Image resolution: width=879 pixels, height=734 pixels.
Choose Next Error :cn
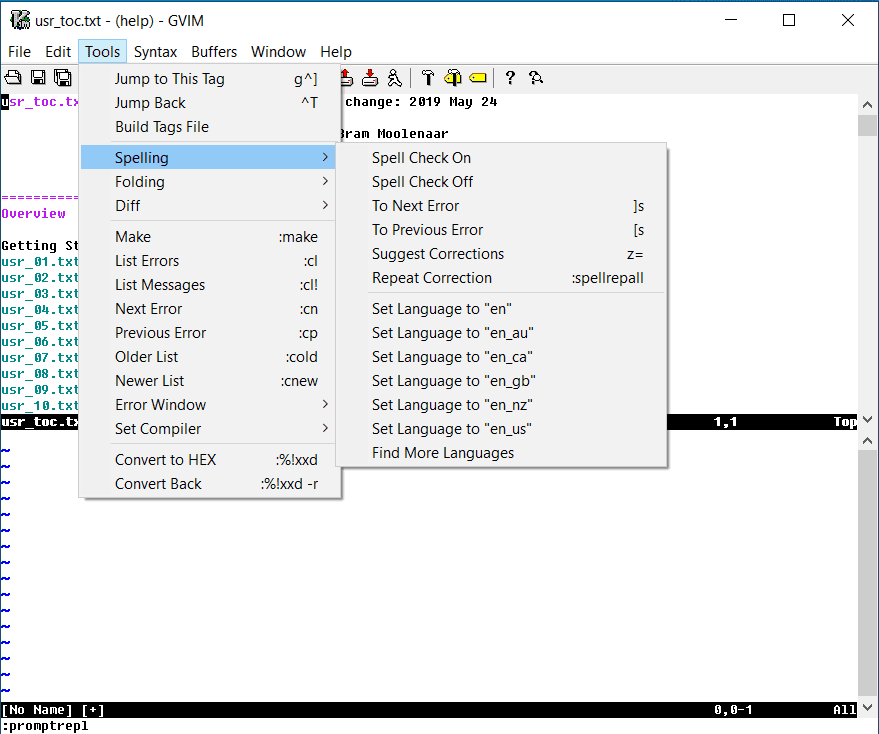[208, 309]
